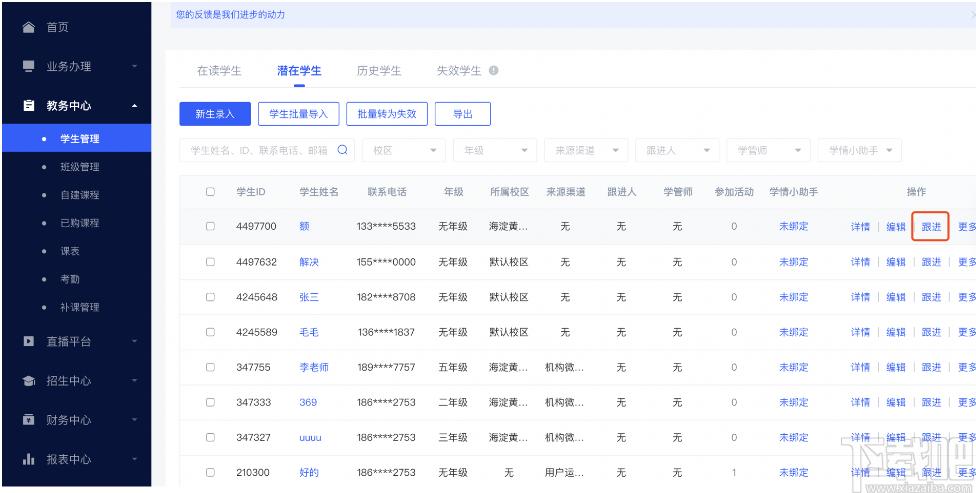Expand the 招生中心 menu arrow
This screenshot has width=976, height=493.
click(135, 381)
